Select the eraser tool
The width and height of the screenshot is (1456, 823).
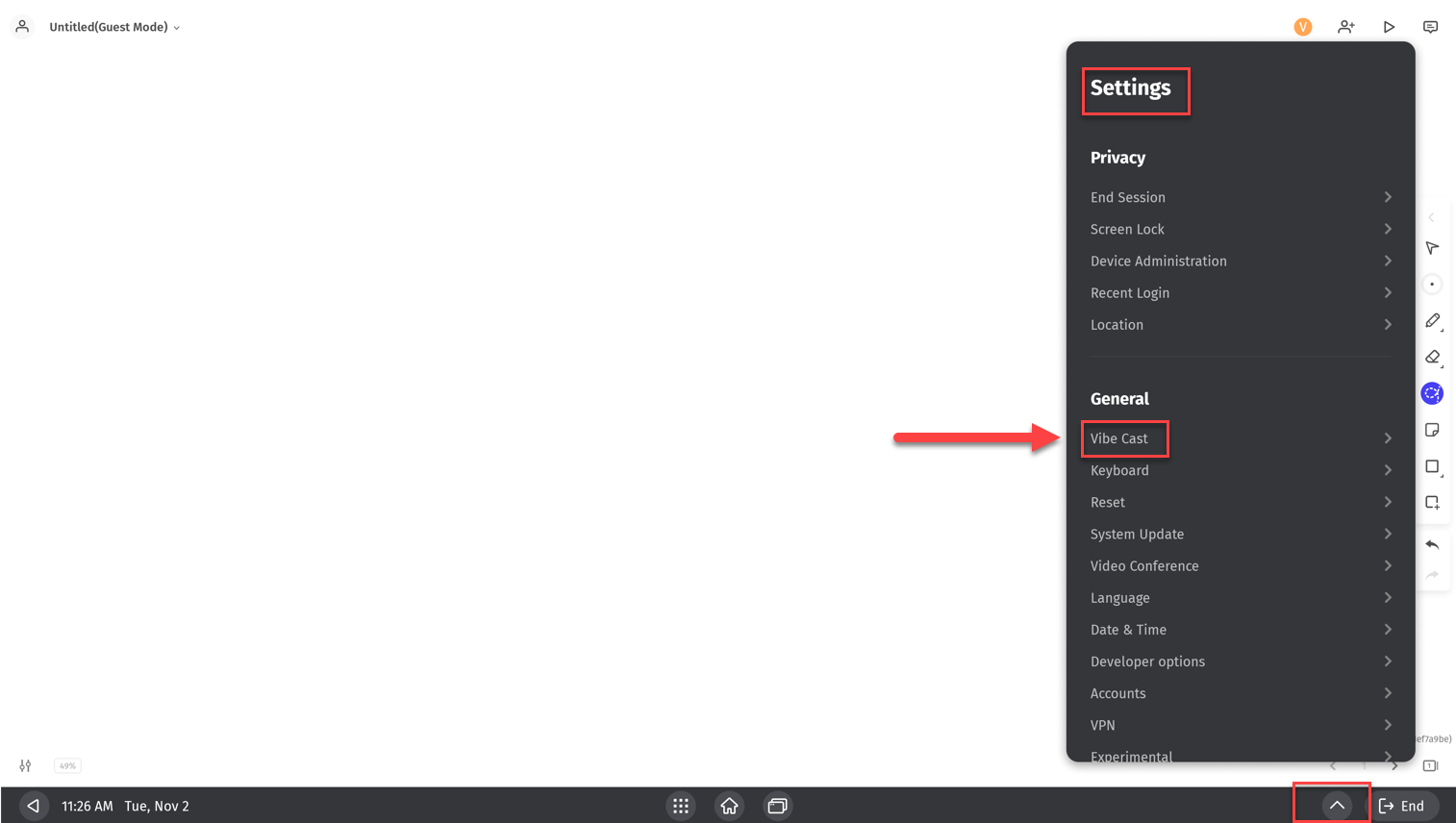(1432, 357)
